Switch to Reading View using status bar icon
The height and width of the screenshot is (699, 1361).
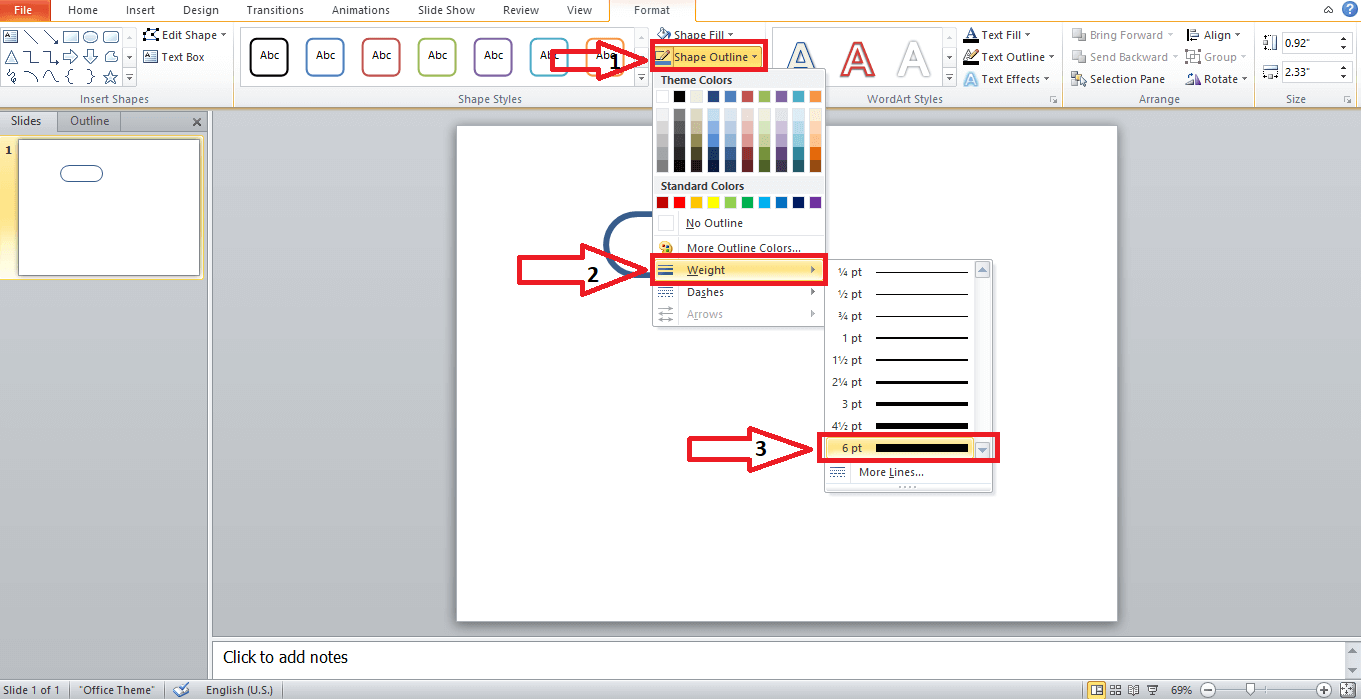(1133, 690)
